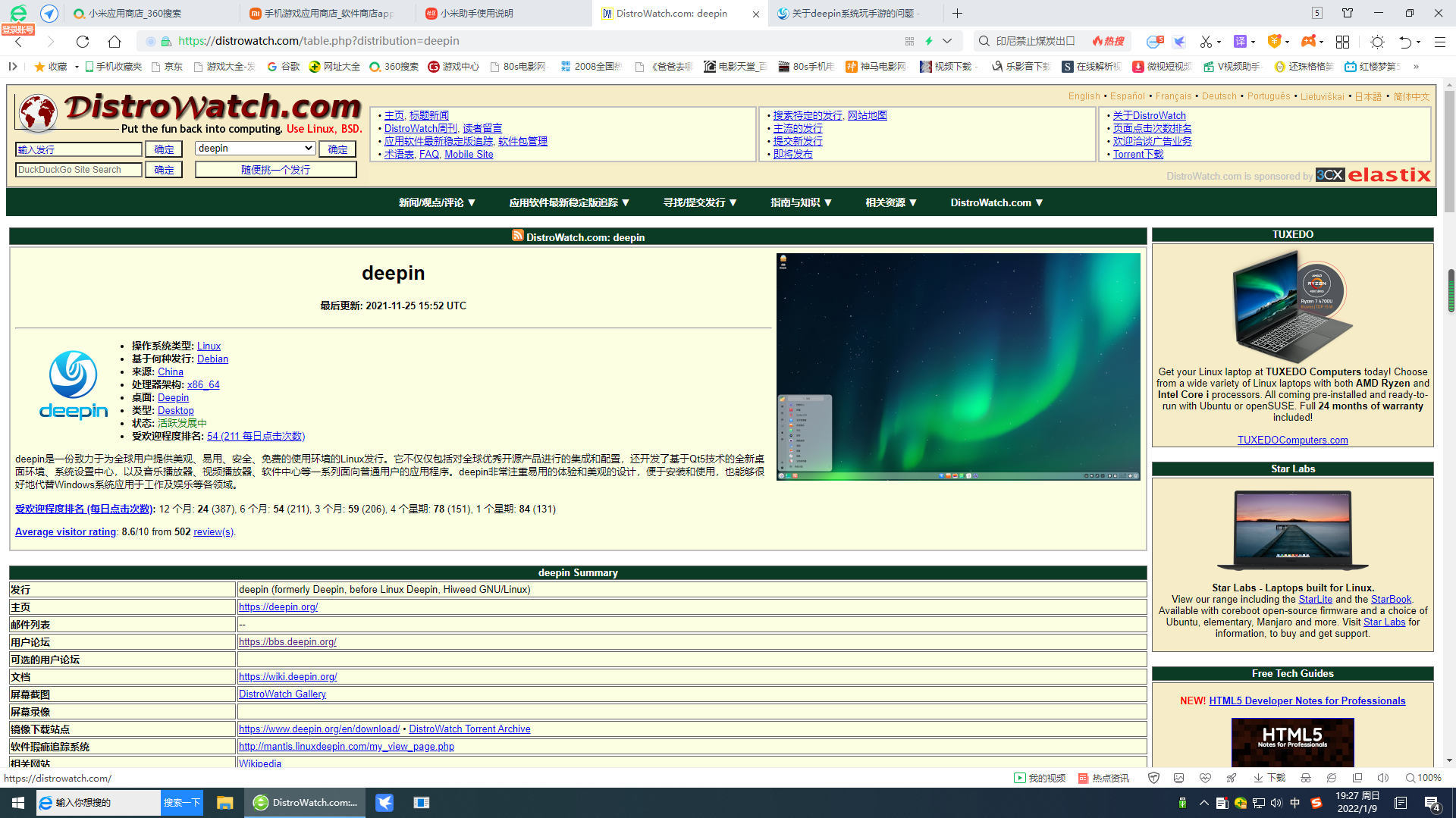Screen dimensions: 1456x818
Task: Switch to the 小米应用商店_360搜索 tab
Action: [152, 13]
